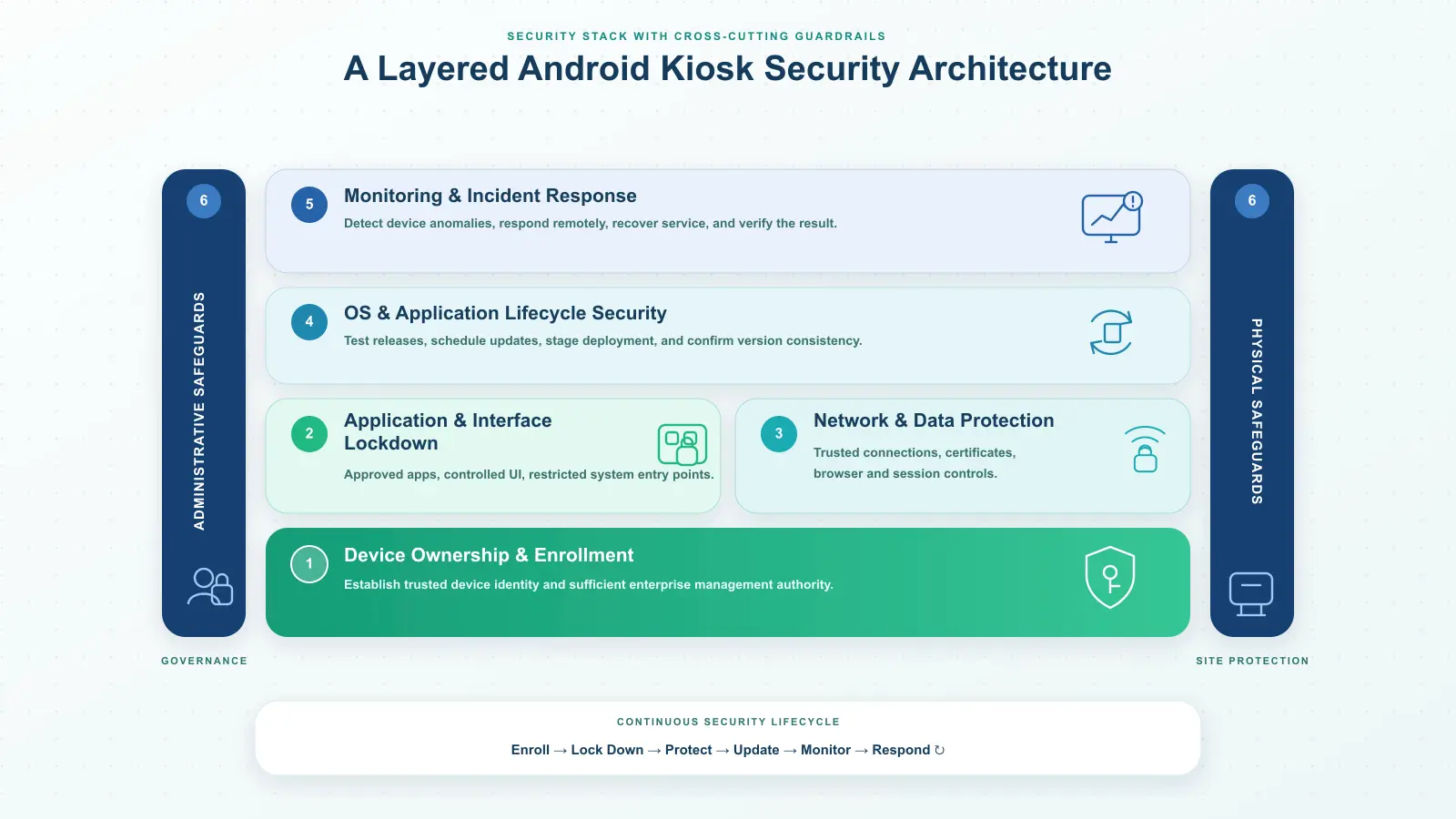Click Lock Down in the lifecycle sequence
Viewport: 1456px width, 819px height.
click(607, 750)
